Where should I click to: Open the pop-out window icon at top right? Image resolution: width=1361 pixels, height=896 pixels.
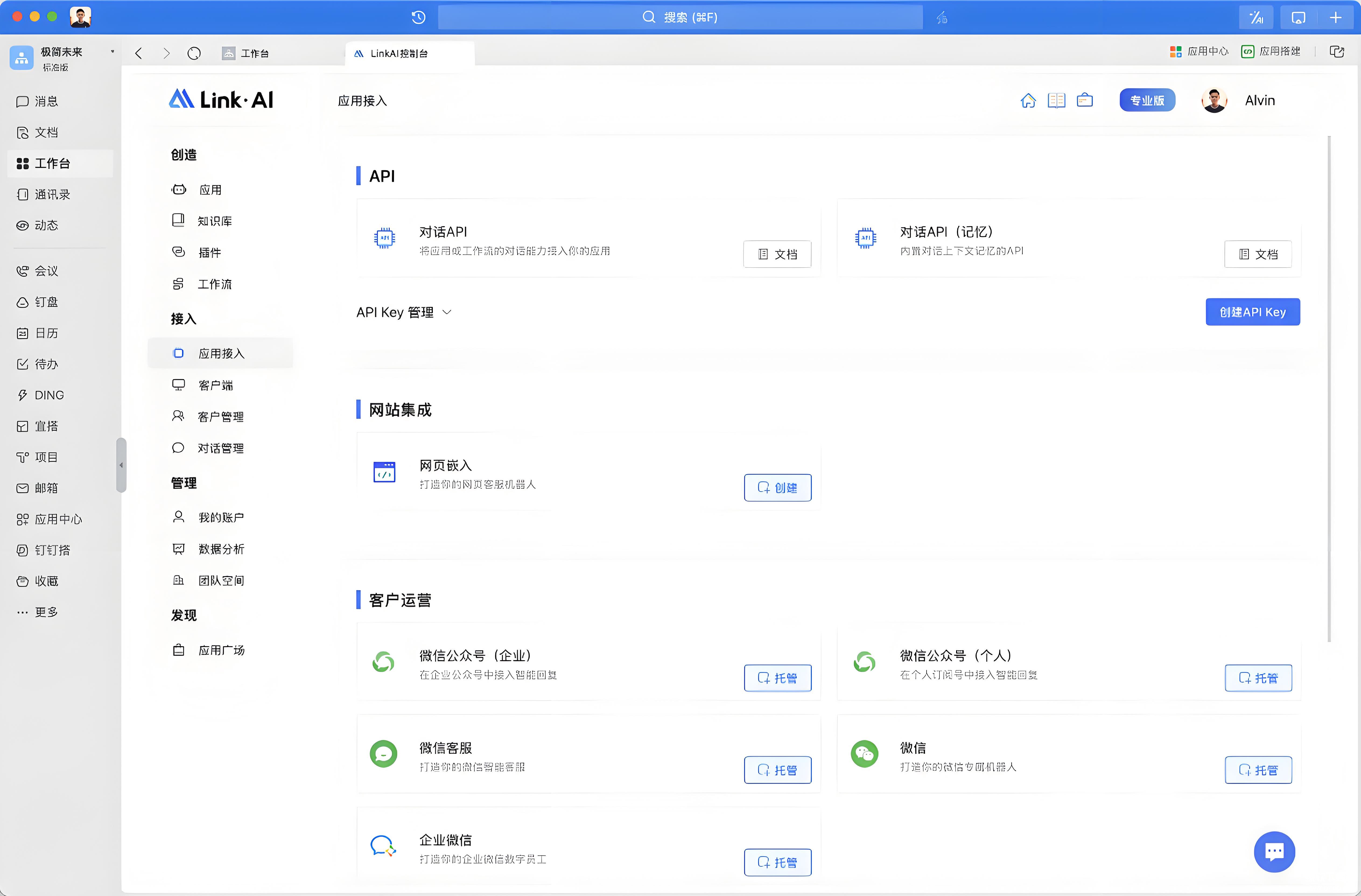pos(1337,51)
